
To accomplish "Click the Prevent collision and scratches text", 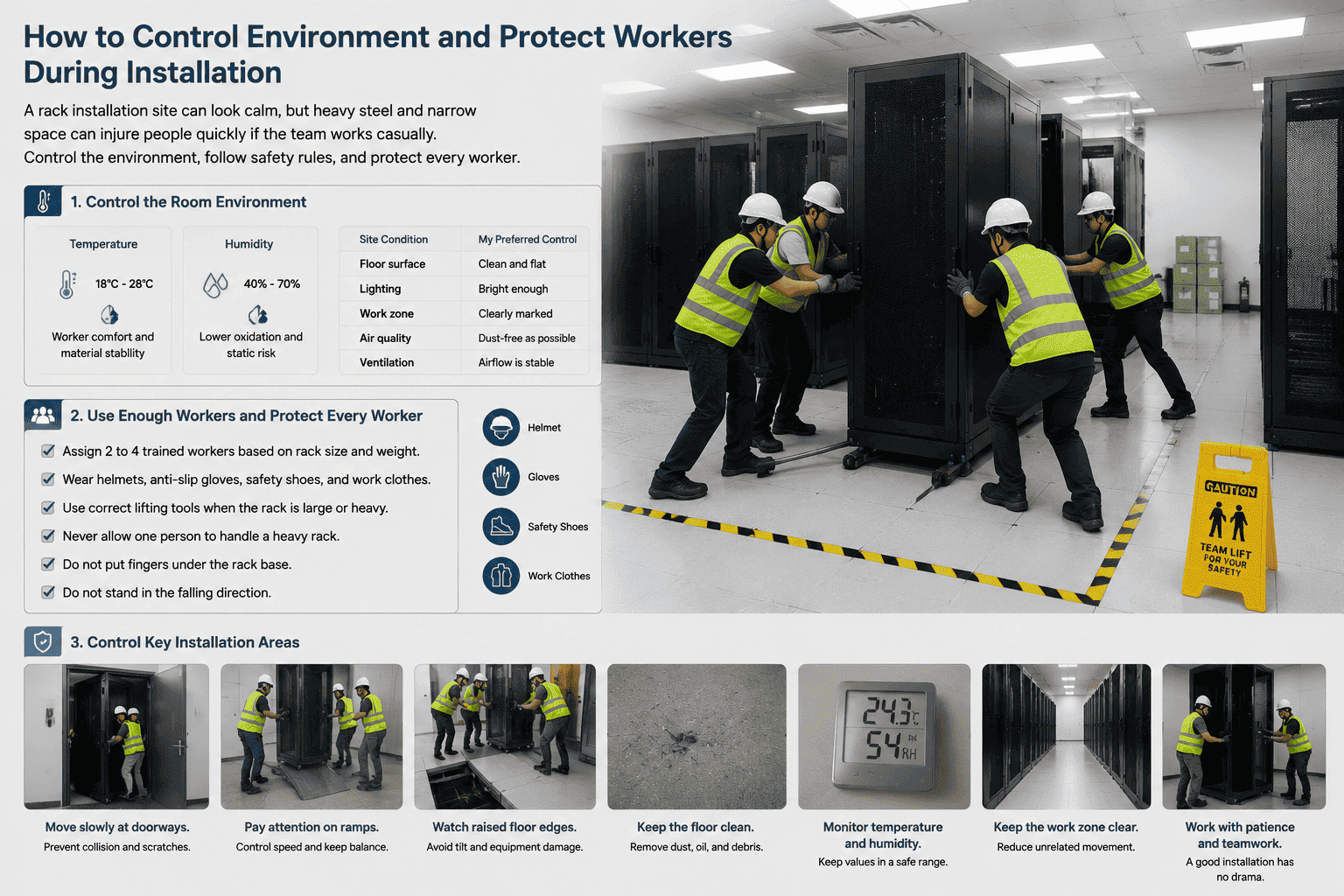I will (x=117, y=847).
